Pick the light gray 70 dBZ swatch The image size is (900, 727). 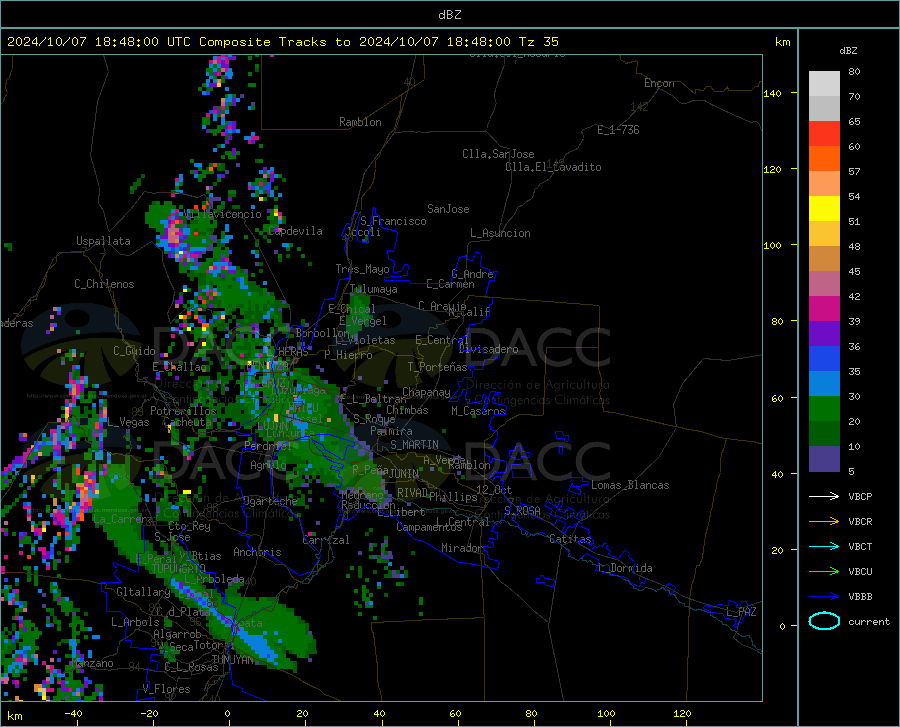[824, 84]
